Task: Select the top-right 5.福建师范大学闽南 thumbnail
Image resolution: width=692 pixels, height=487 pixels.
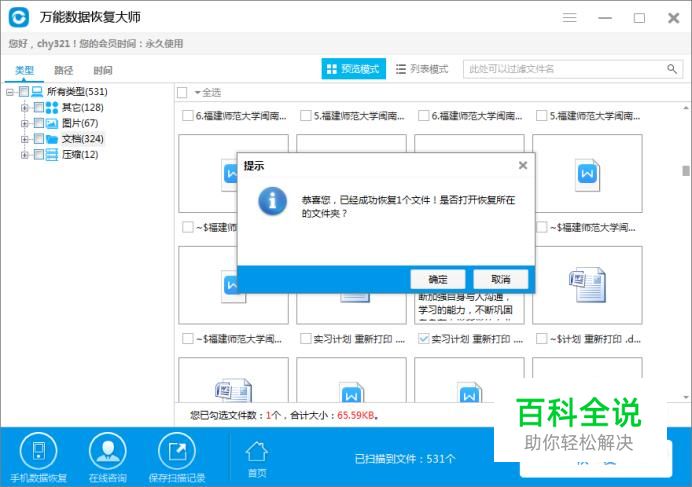Action: tap(587, 174)
